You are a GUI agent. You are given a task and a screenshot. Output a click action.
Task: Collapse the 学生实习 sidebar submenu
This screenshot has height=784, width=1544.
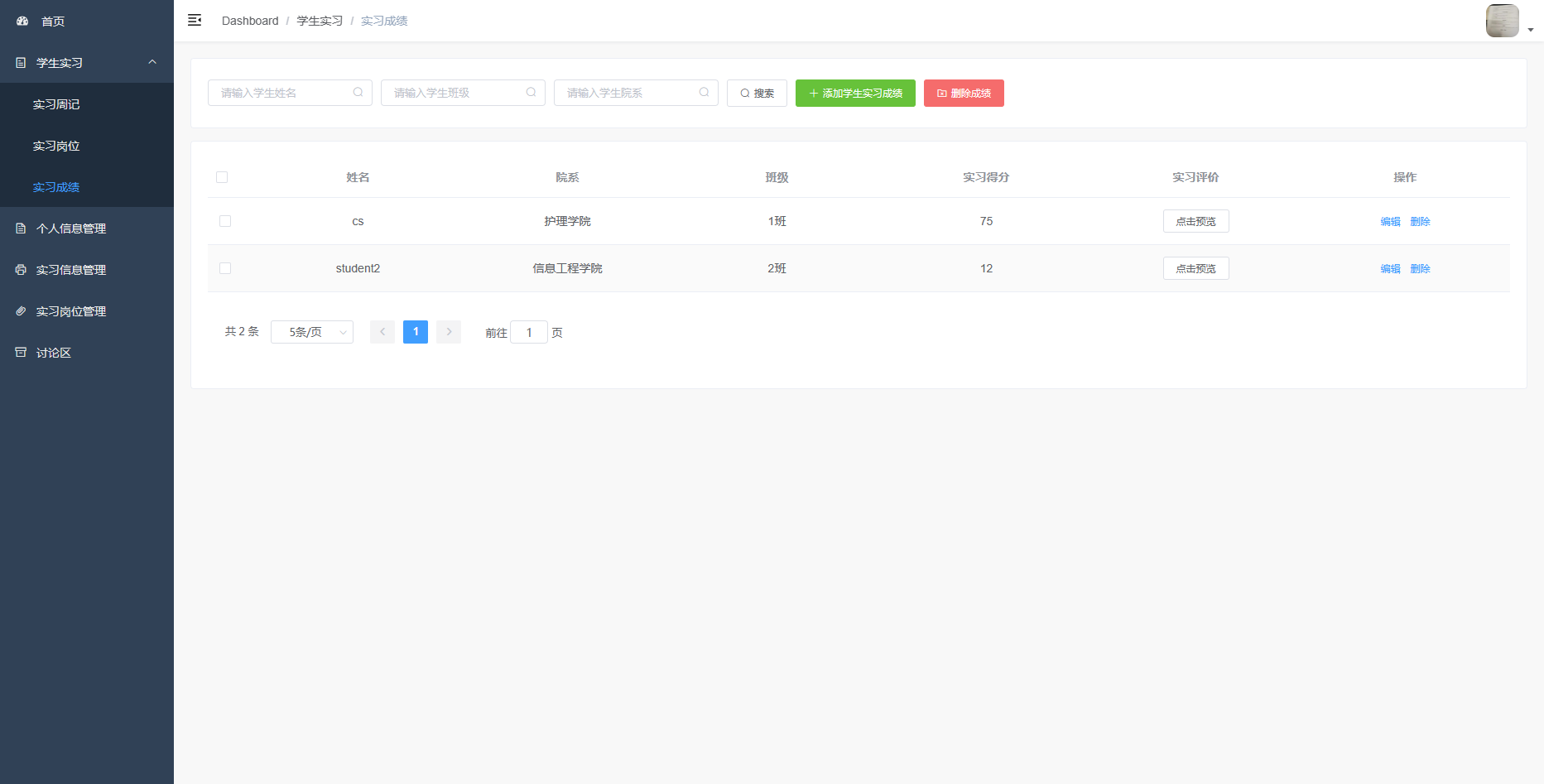pos(152,63)
